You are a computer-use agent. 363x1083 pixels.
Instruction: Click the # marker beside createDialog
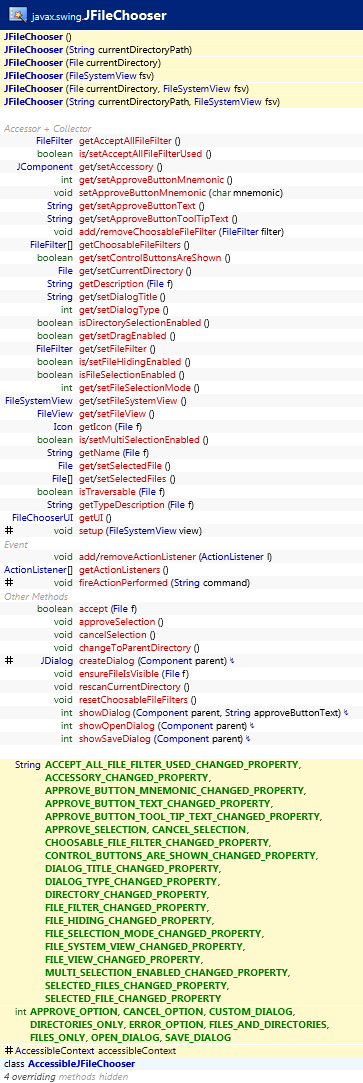tap(9, 661)
